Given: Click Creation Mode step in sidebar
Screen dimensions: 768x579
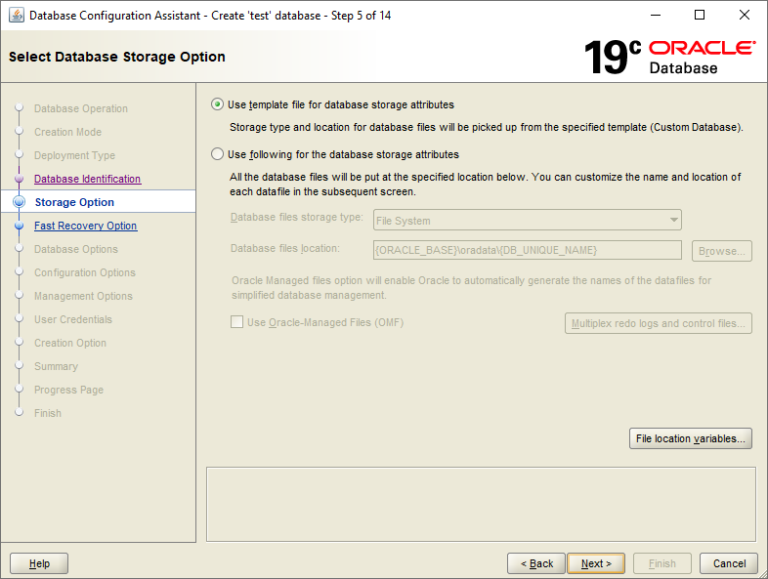Looking at the screenshot, I should (x=68, y=132).
